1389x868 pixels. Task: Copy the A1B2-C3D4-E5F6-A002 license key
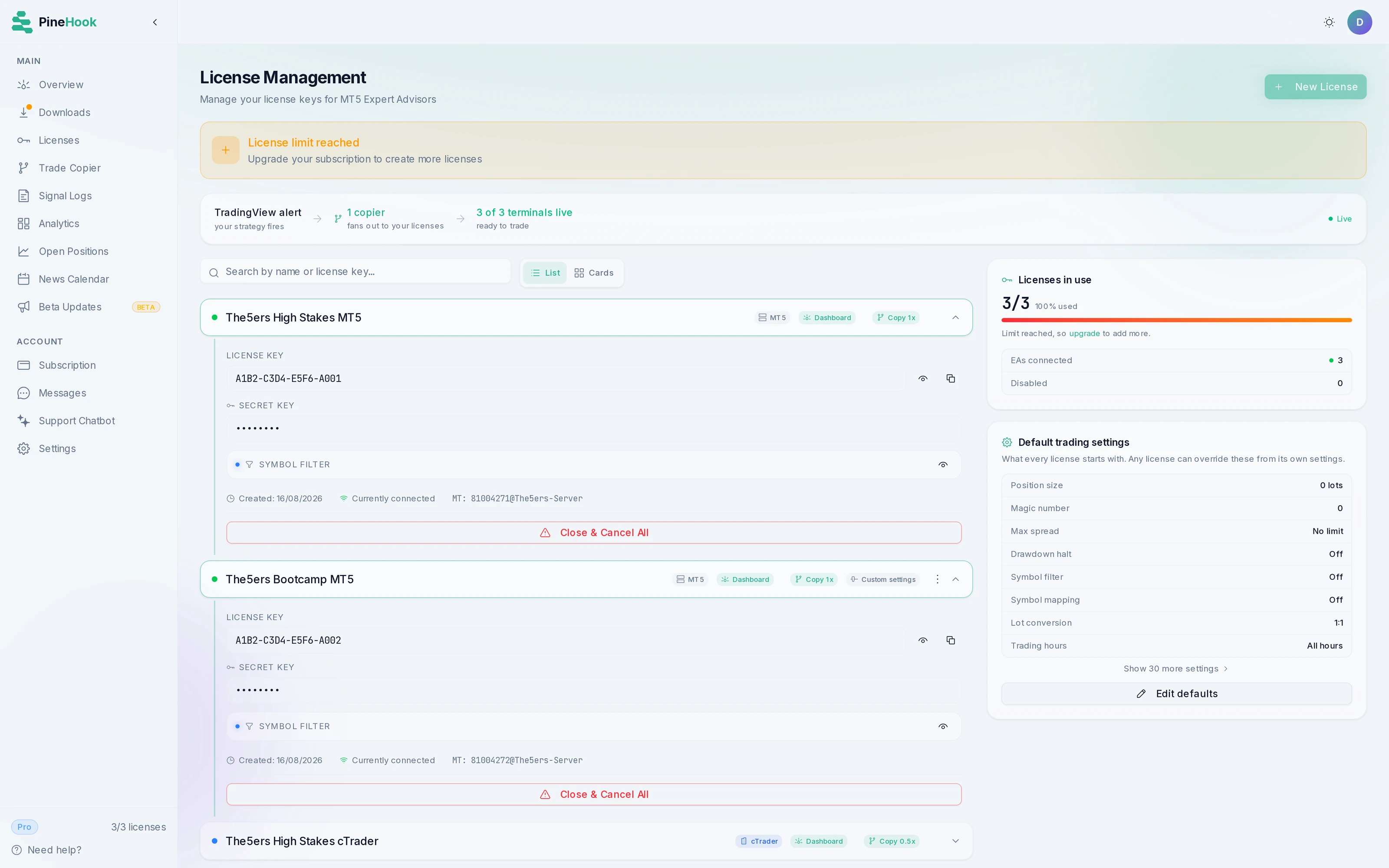point(951,640)
